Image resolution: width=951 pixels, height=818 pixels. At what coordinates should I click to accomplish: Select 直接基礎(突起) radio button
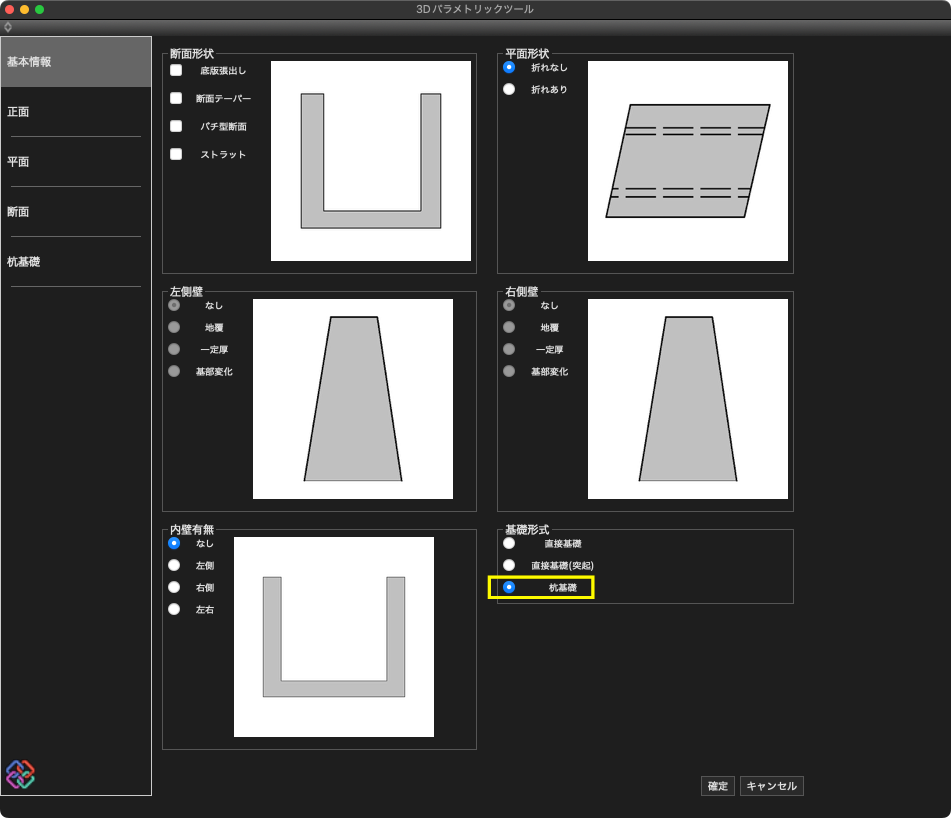tap(509, 565)
